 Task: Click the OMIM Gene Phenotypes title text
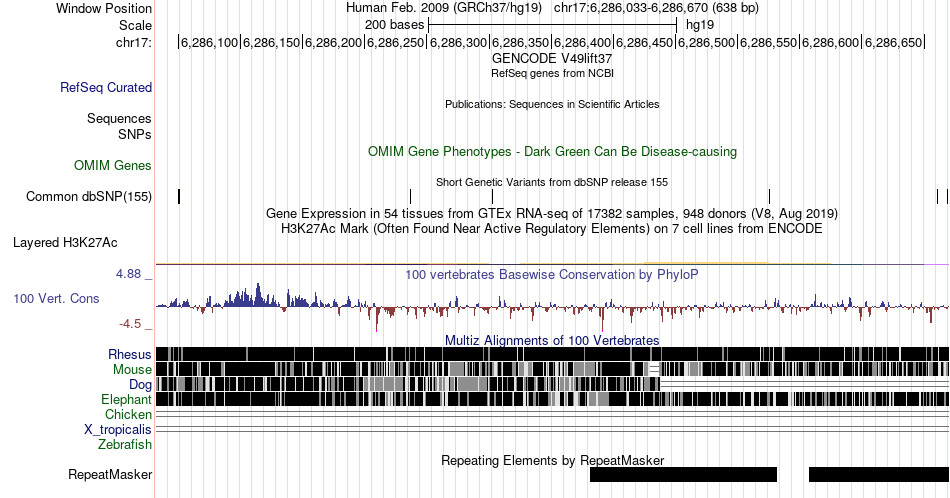pyautogui.click(x=552, y=151)
